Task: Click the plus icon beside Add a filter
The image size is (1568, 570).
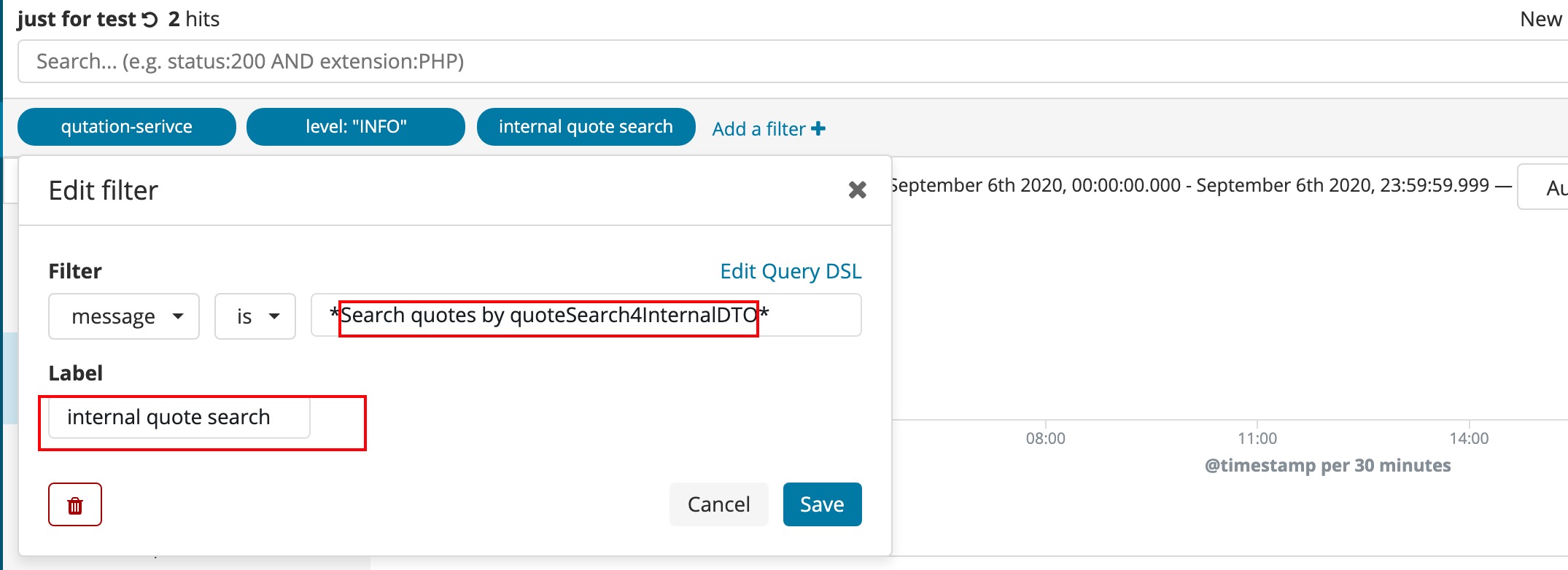Action: [x=818, y=129]
